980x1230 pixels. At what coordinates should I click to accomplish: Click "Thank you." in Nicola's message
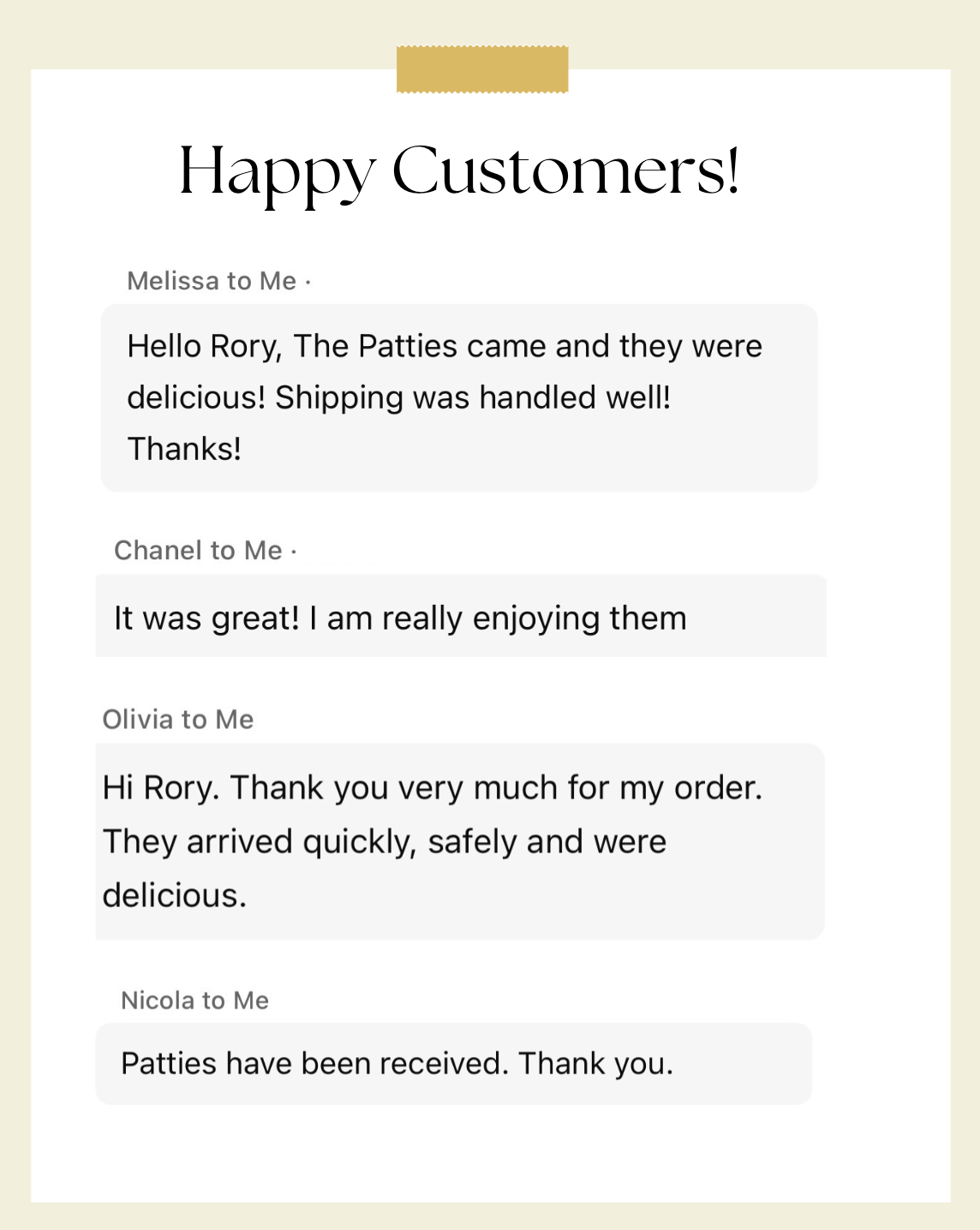click(596, 1064)
